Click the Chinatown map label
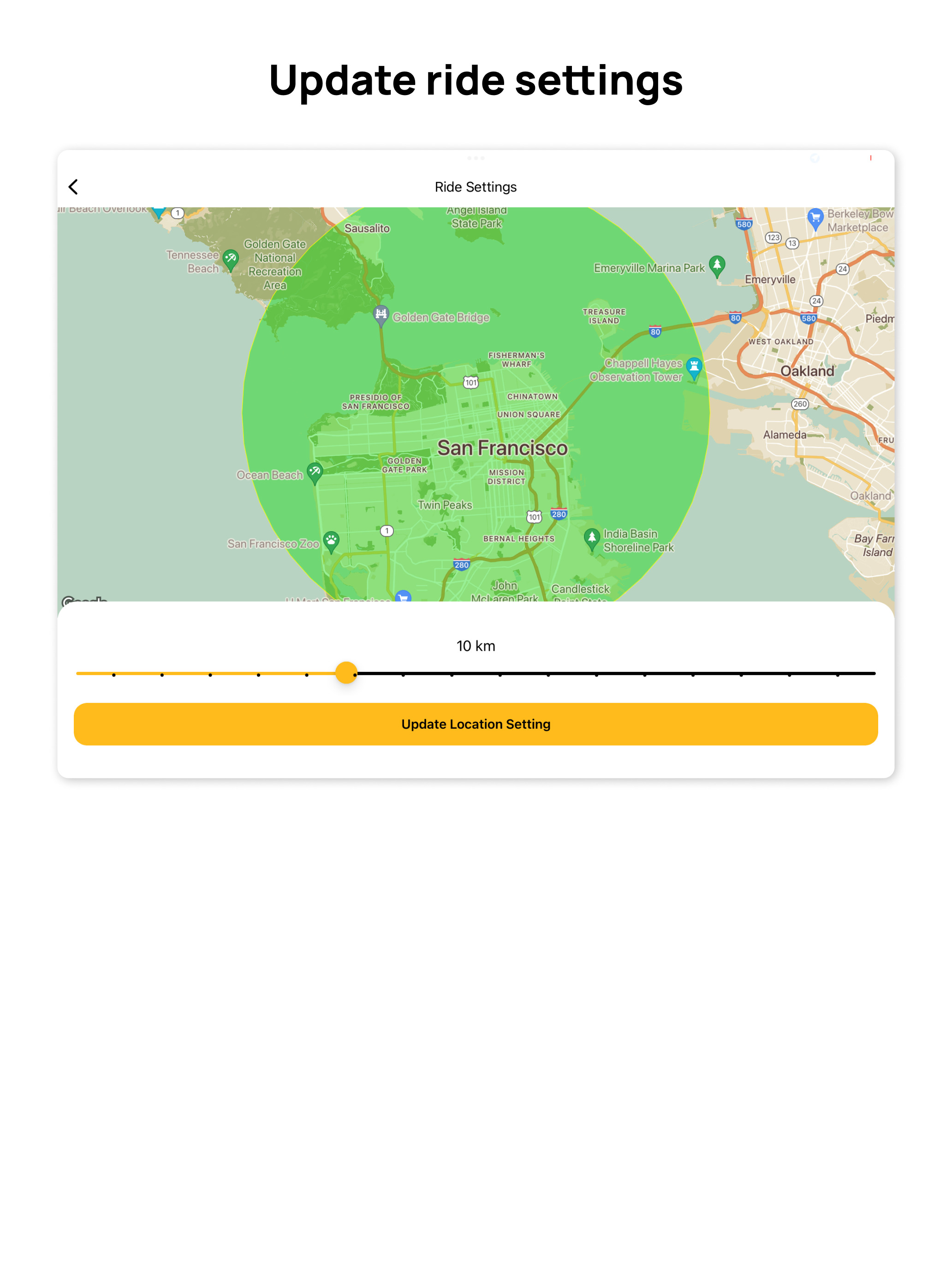The height and width of the screenshot is (1270, 952). (x=532, y=397)
